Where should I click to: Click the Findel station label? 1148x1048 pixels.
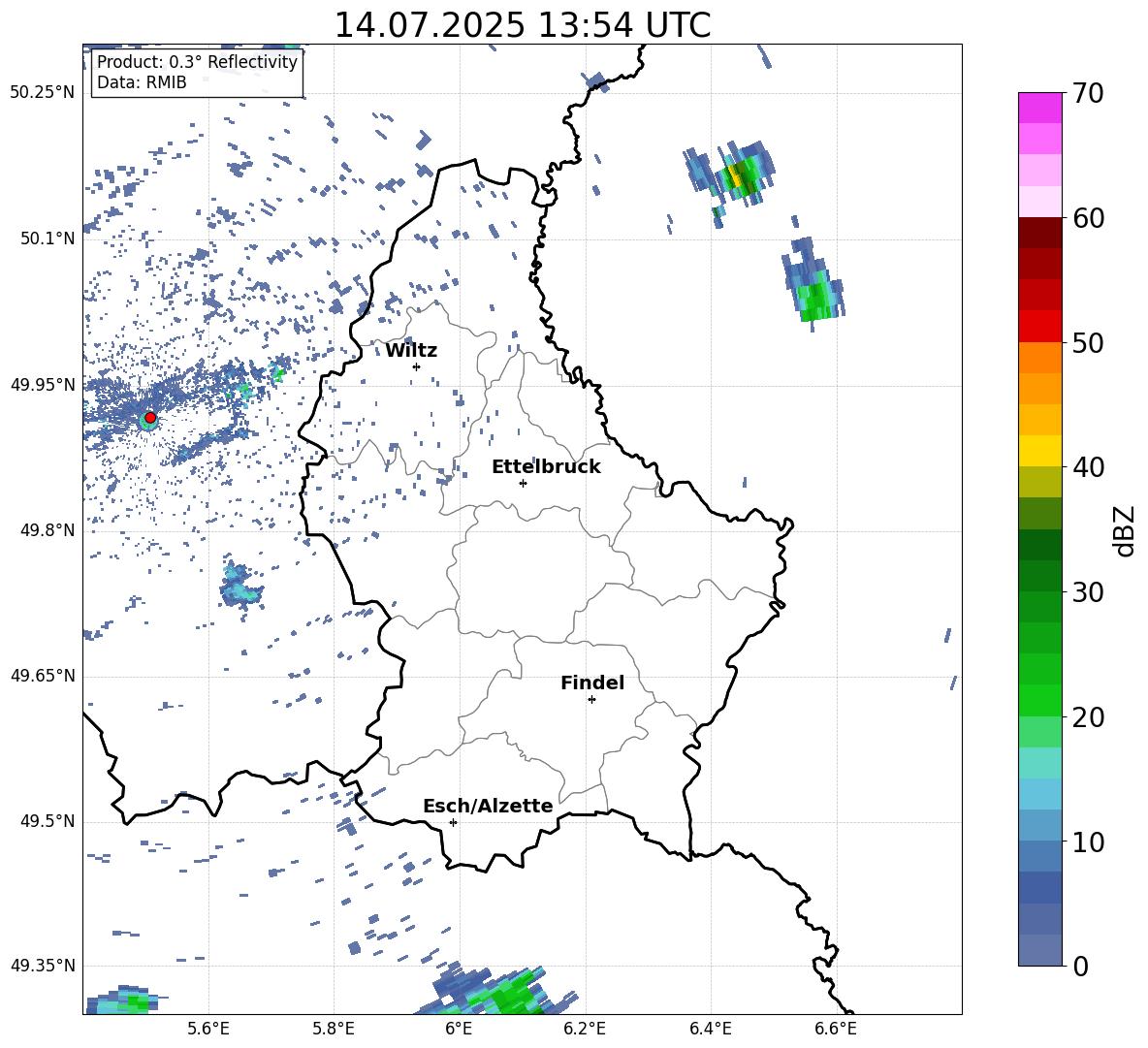(592, 683)
